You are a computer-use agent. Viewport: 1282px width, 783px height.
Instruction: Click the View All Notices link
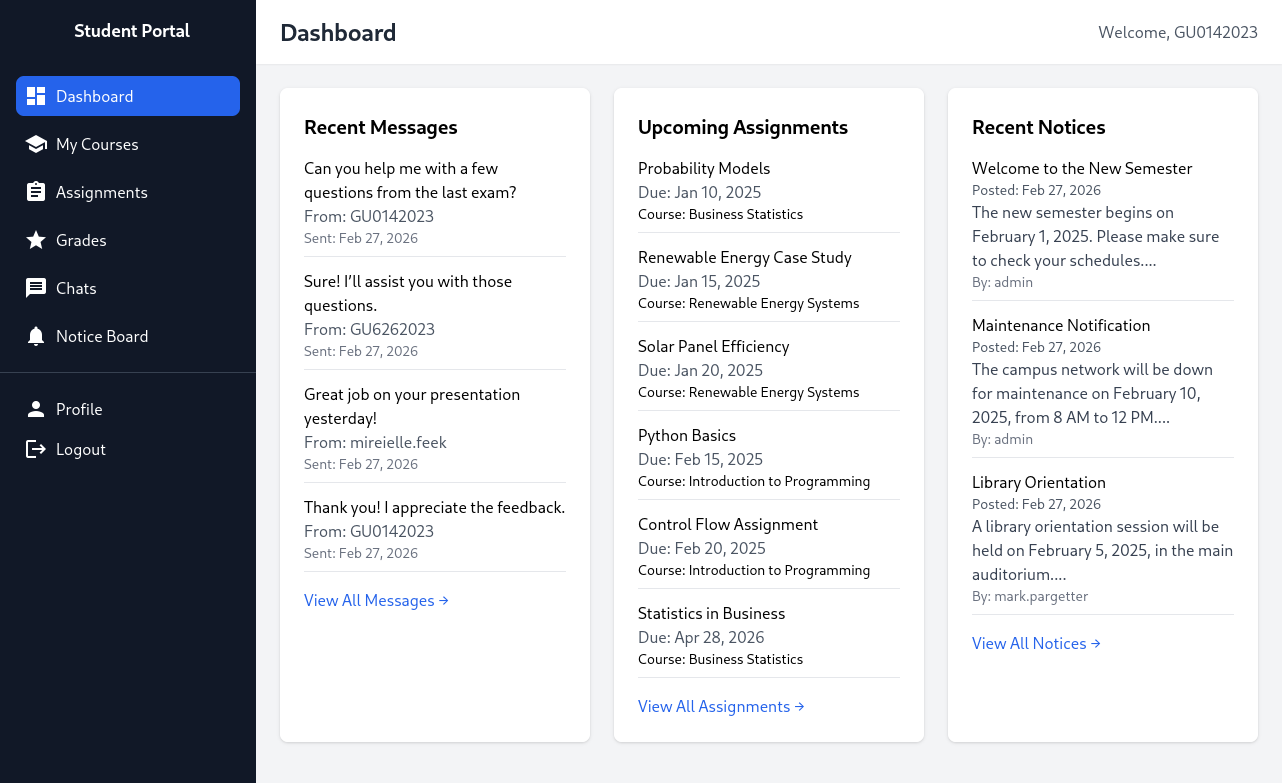[x=1036, y=643]
